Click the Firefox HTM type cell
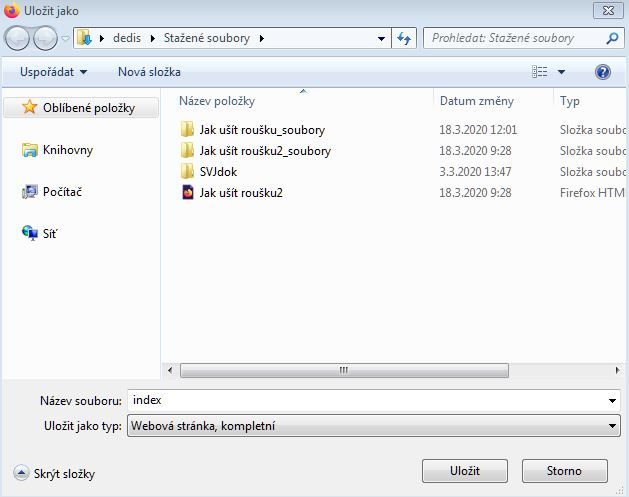Screen dimensions: 629x497 click(x=592, y=193)
